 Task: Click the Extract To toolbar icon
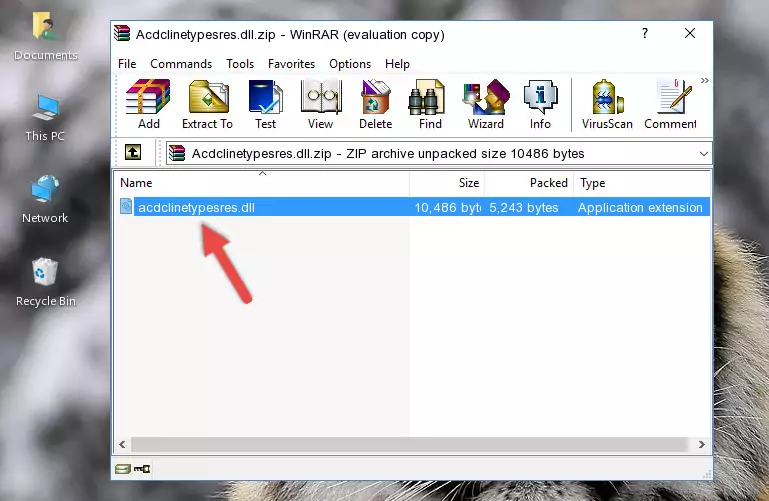coord(207,104)
